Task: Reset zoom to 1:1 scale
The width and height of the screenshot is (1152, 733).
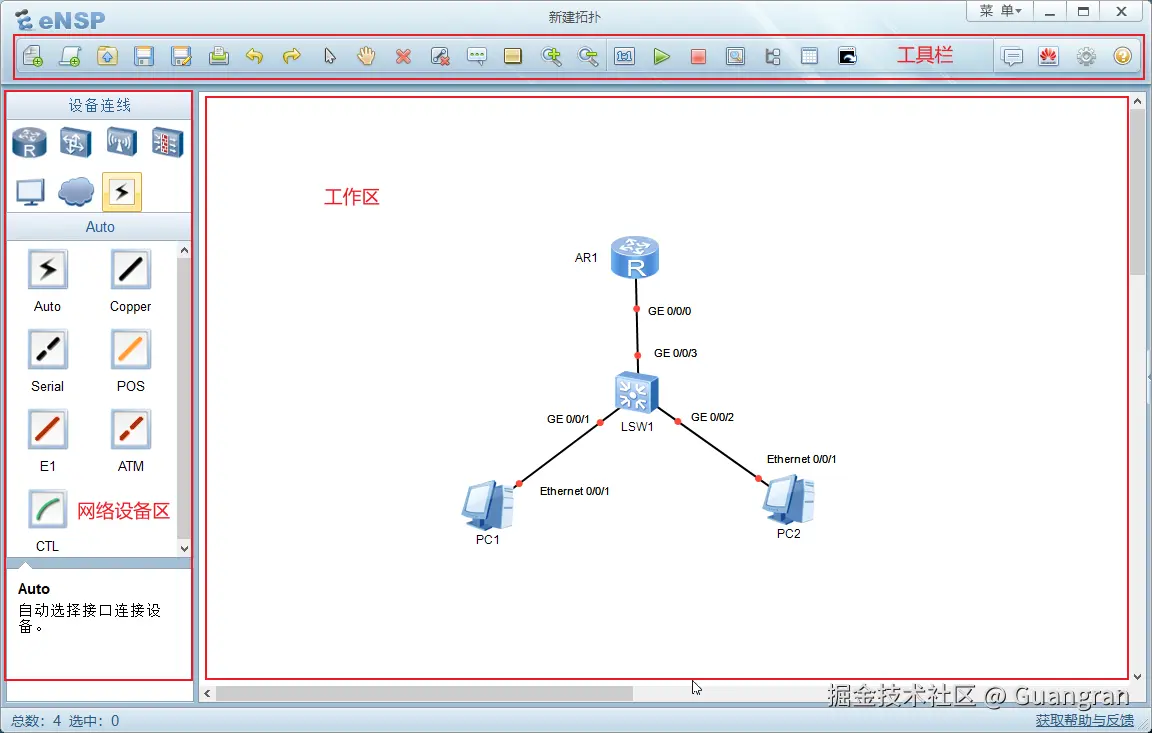Action: pyautogui.click(x=624, y=56)
